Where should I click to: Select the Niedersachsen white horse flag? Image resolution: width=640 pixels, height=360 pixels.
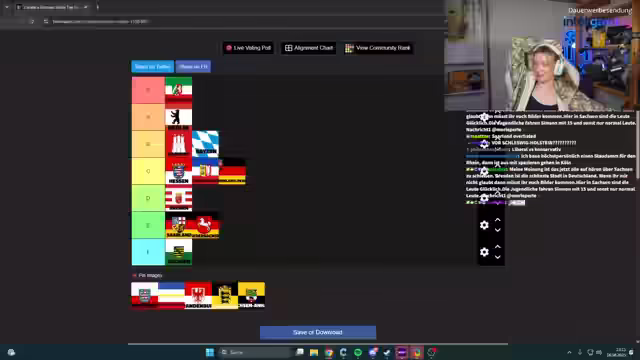205,225
